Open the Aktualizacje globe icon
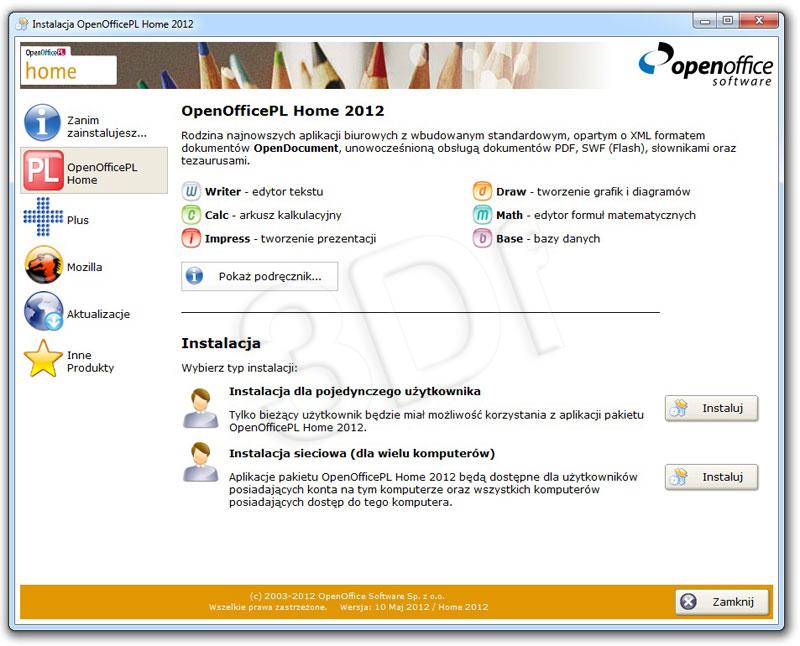This screenshot has width=800, height=646. (x=43, y=311)
